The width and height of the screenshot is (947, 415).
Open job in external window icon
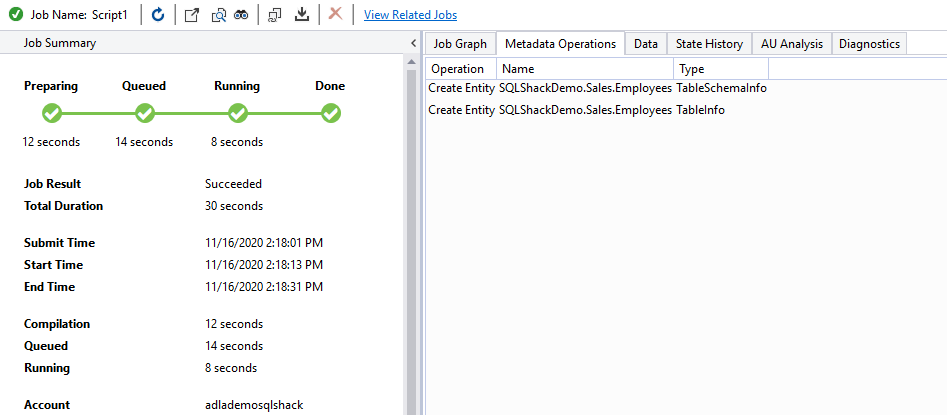(x=193, y=14)
